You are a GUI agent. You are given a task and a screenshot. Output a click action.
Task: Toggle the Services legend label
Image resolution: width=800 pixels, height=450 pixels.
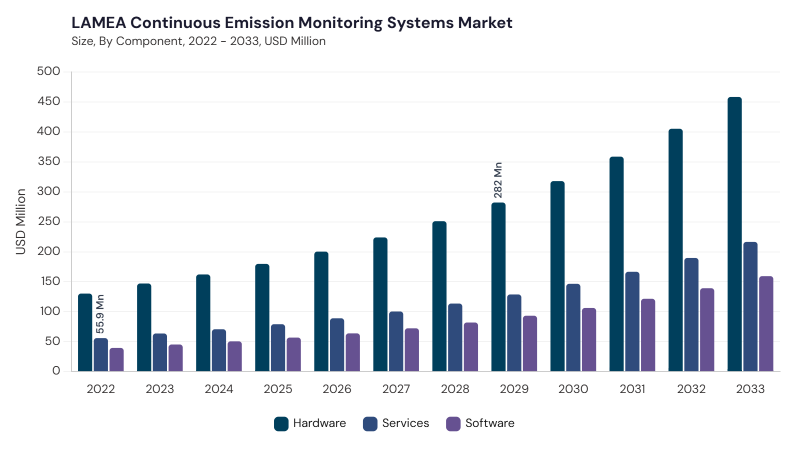[x=406, y=423]
